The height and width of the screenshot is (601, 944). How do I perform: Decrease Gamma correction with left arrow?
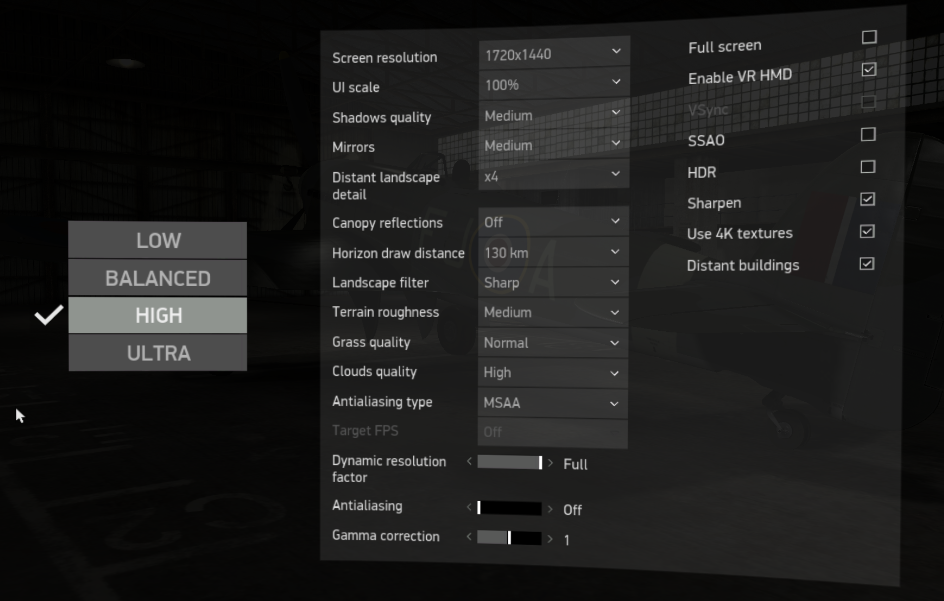coord(469,536)
